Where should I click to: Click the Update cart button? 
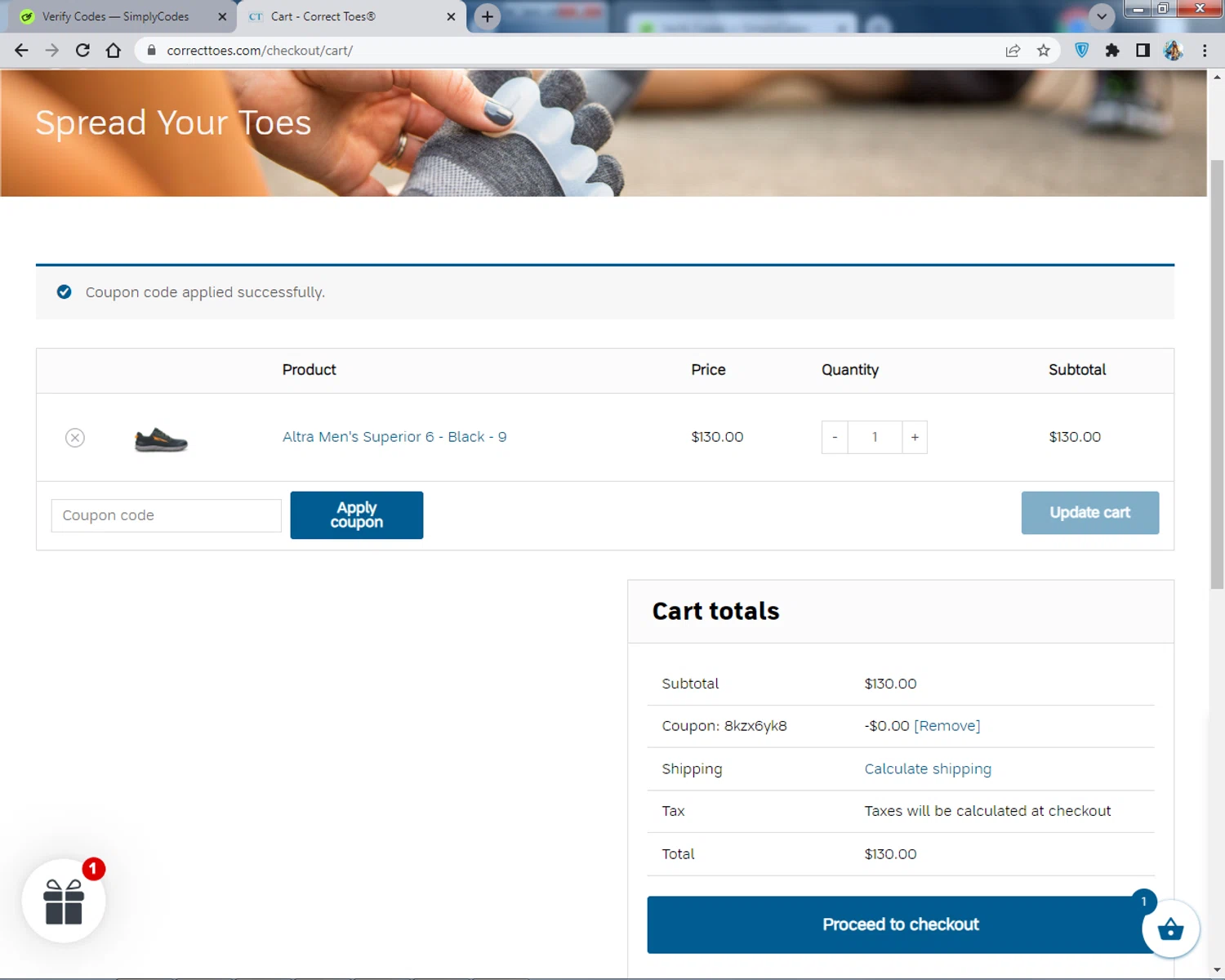point(1090,513)
